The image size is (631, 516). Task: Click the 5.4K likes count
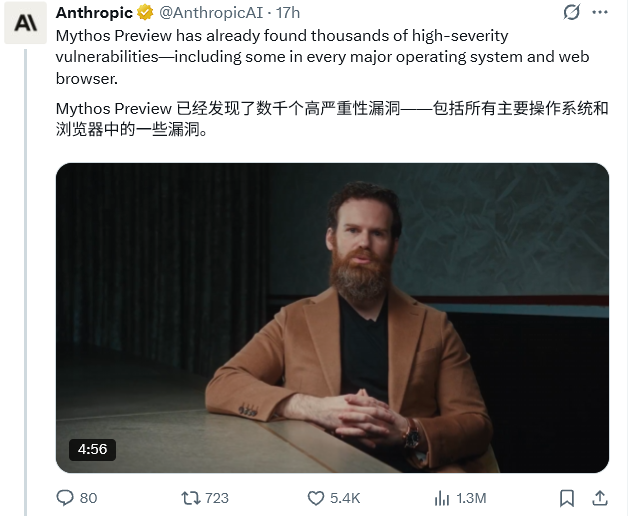pyautogui.click(x=345, y=498)
